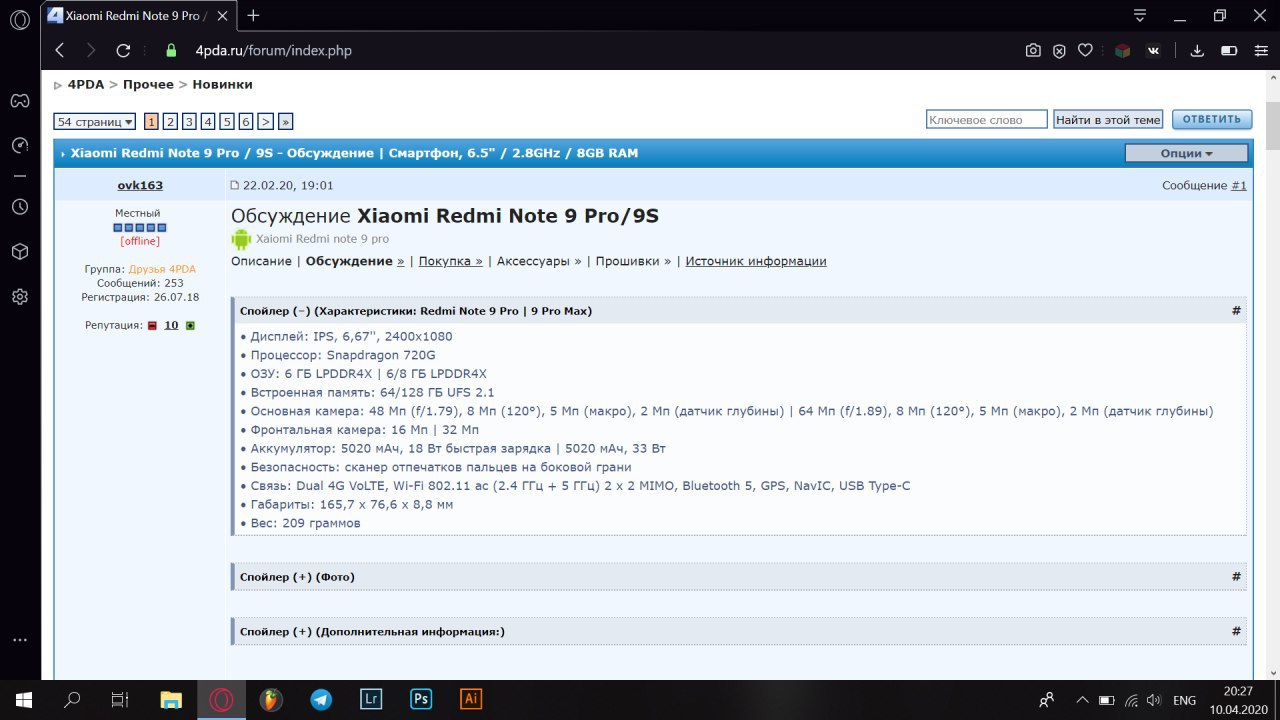
Task: Go to page 5 of topic
Action: click(x=227, y=121)
